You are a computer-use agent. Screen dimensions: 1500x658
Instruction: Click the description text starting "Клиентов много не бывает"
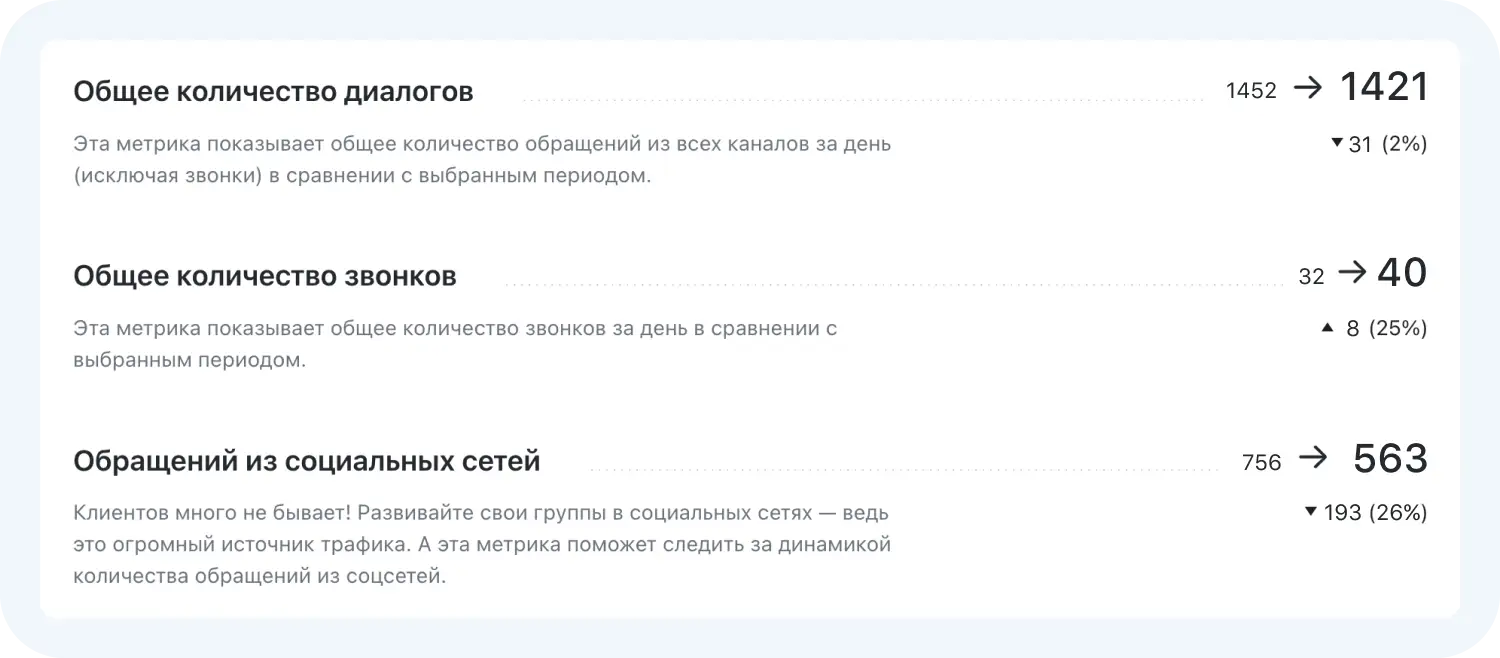[482, 545]
